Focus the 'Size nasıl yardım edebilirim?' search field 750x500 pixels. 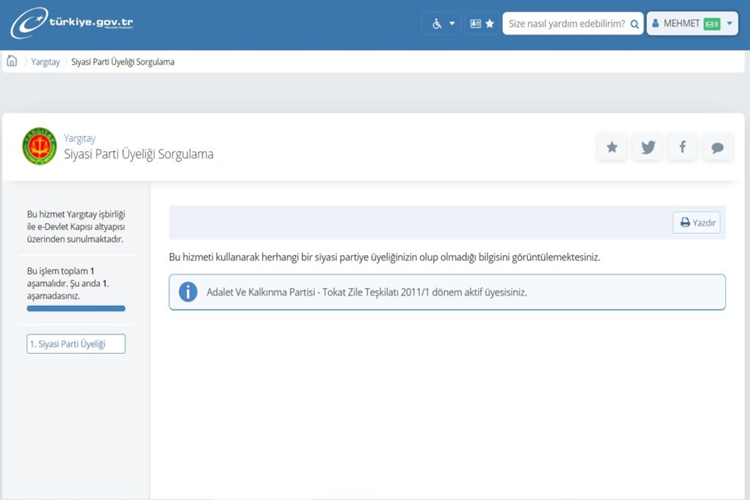point(566,23)
